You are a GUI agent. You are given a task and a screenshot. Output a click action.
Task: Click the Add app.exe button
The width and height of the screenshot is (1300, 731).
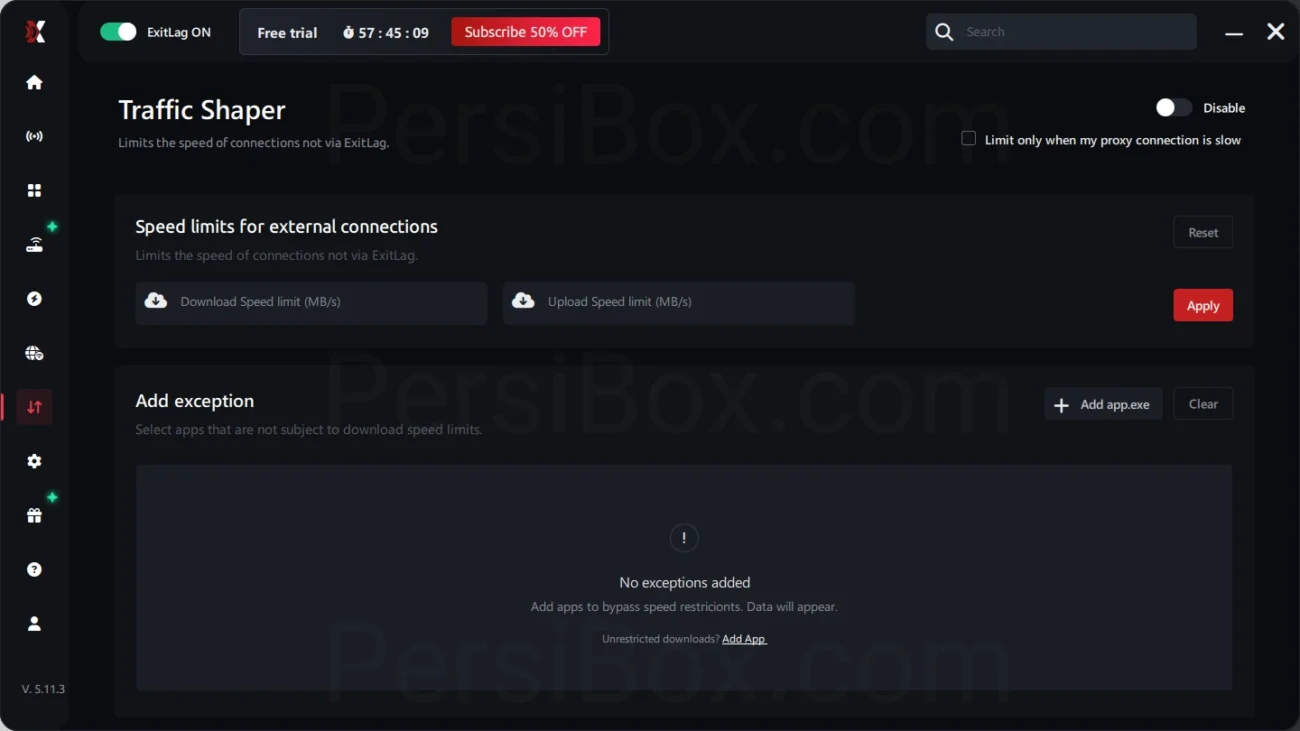(1103, 404)
